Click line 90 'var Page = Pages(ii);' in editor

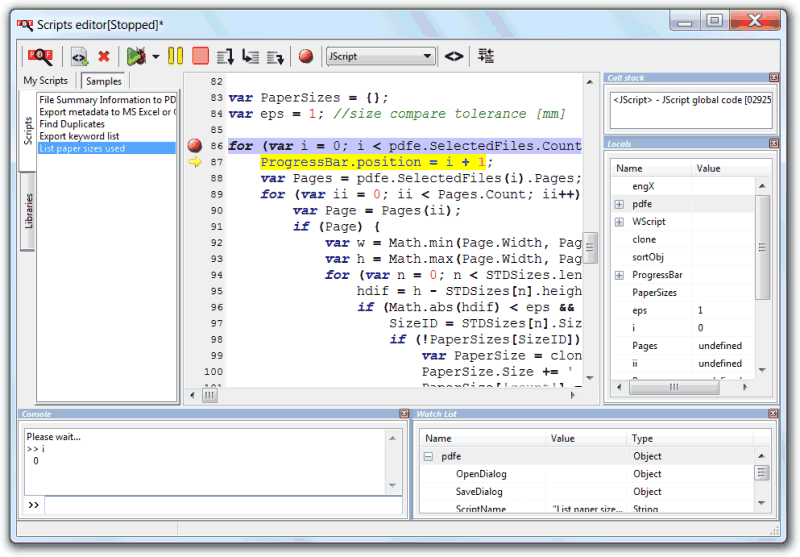click(377, 210)
